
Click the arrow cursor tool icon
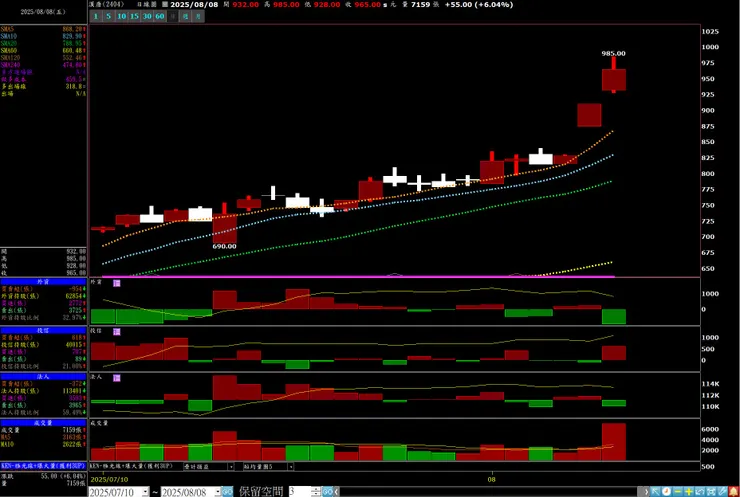pos(655,492)
